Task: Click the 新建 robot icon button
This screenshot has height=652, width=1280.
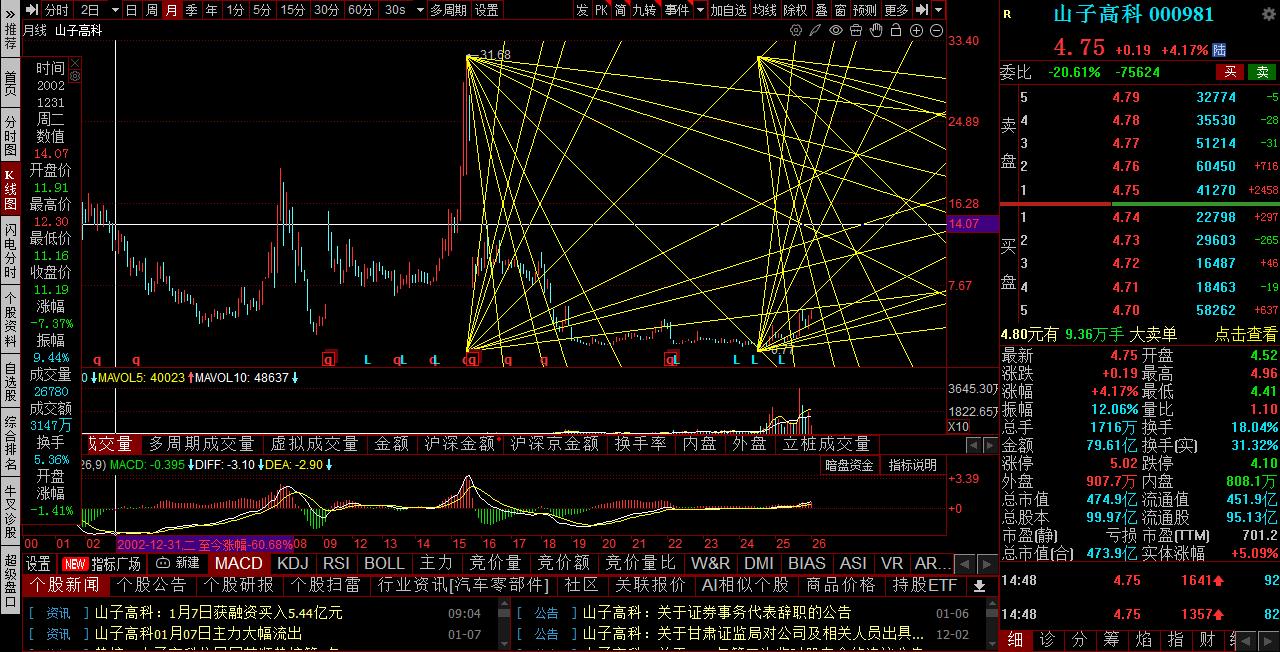Action: (179, 563)
